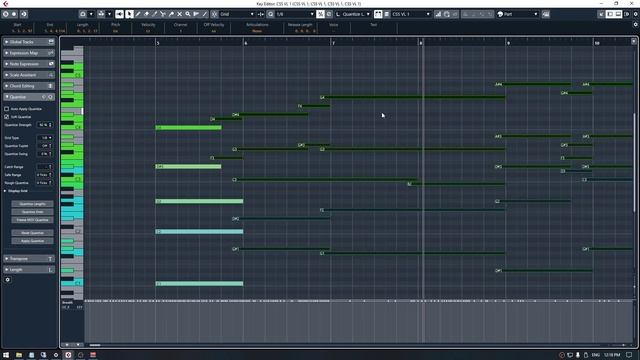Click the Reset Quantize button
This screenshot has width=640, height=360.
coord(32,233)
